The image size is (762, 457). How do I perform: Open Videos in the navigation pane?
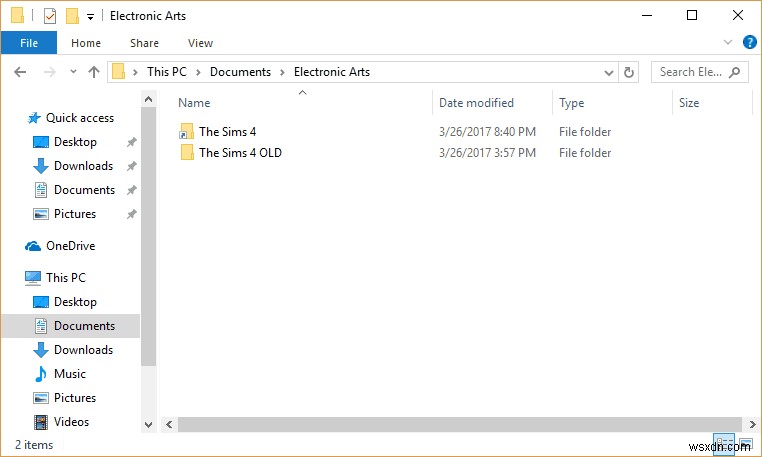(x=71, y=422)
